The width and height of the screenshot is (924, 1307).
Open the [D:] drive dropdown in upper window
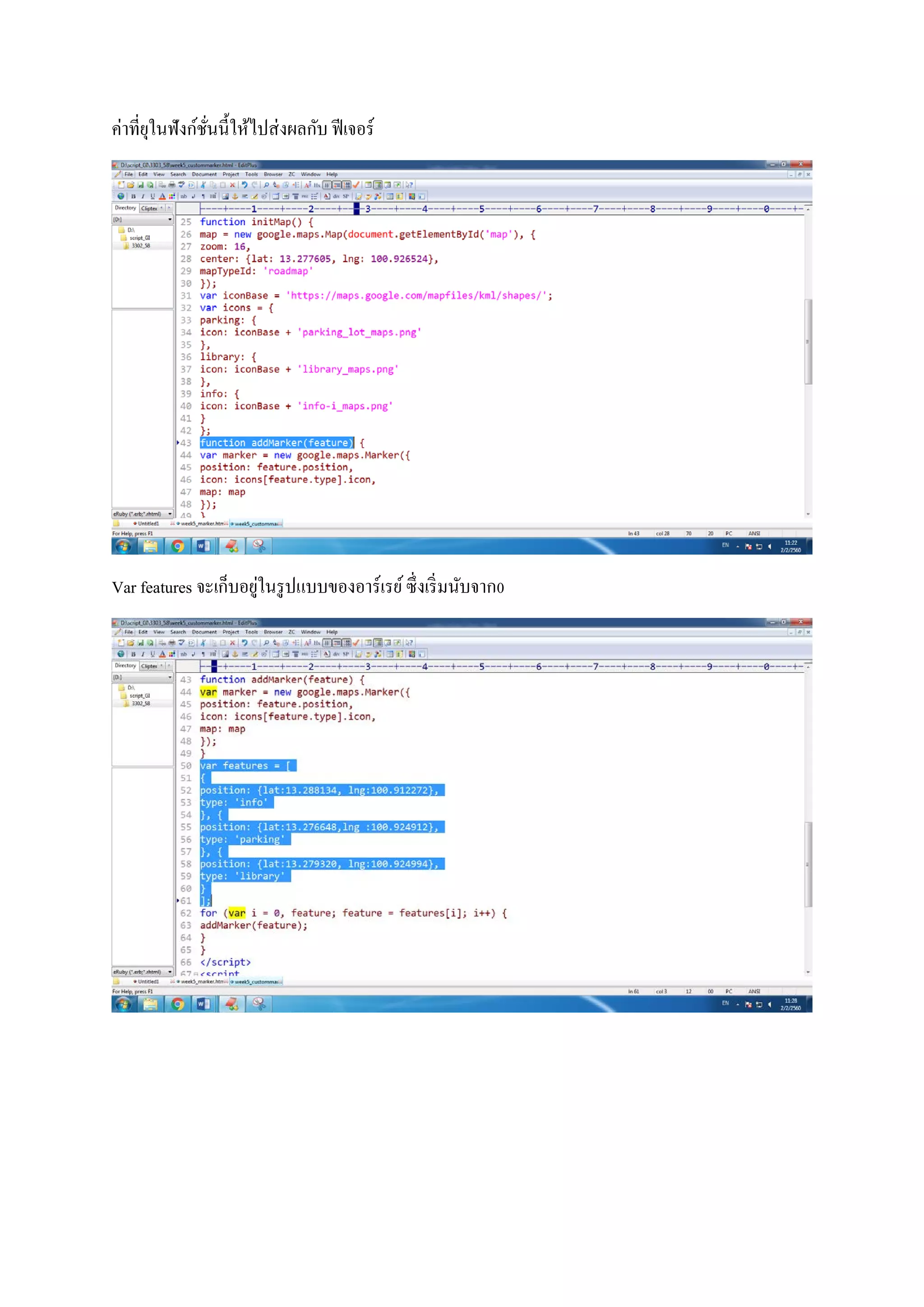click(170, 219)
